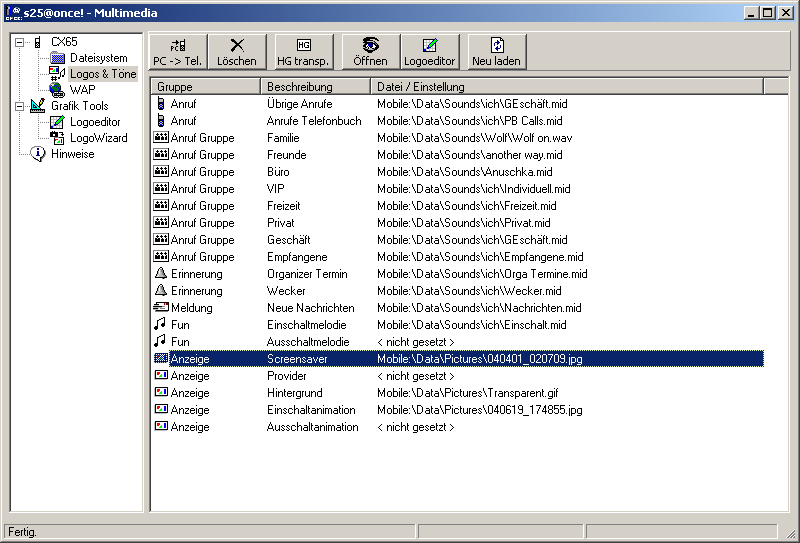Click bell icon of the Wecker row
The width and height of the screenshot is (800, 543).
pos(161,290)
